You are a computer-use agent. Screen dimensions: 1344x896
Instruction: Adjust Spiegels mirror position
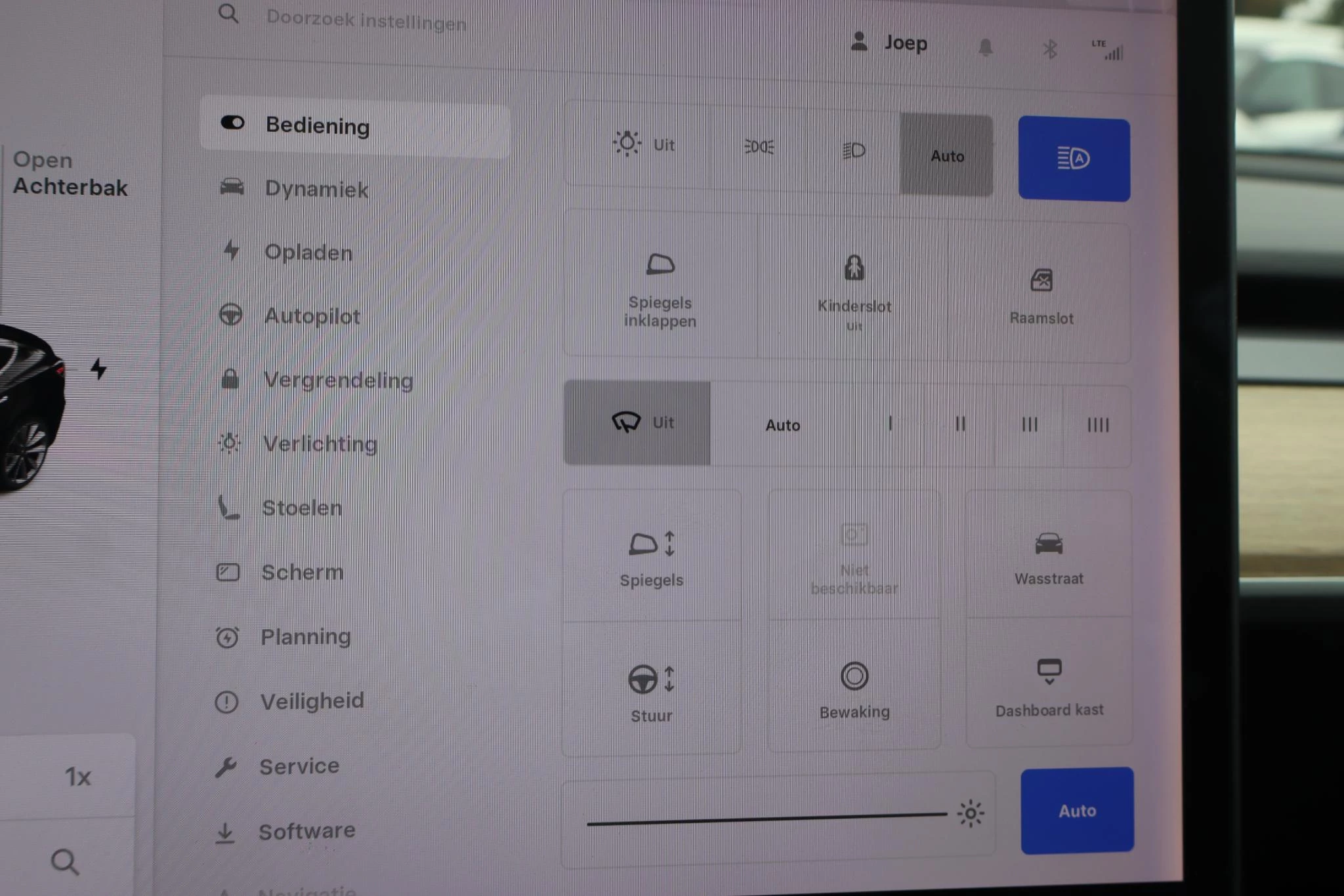click(651, 556)
